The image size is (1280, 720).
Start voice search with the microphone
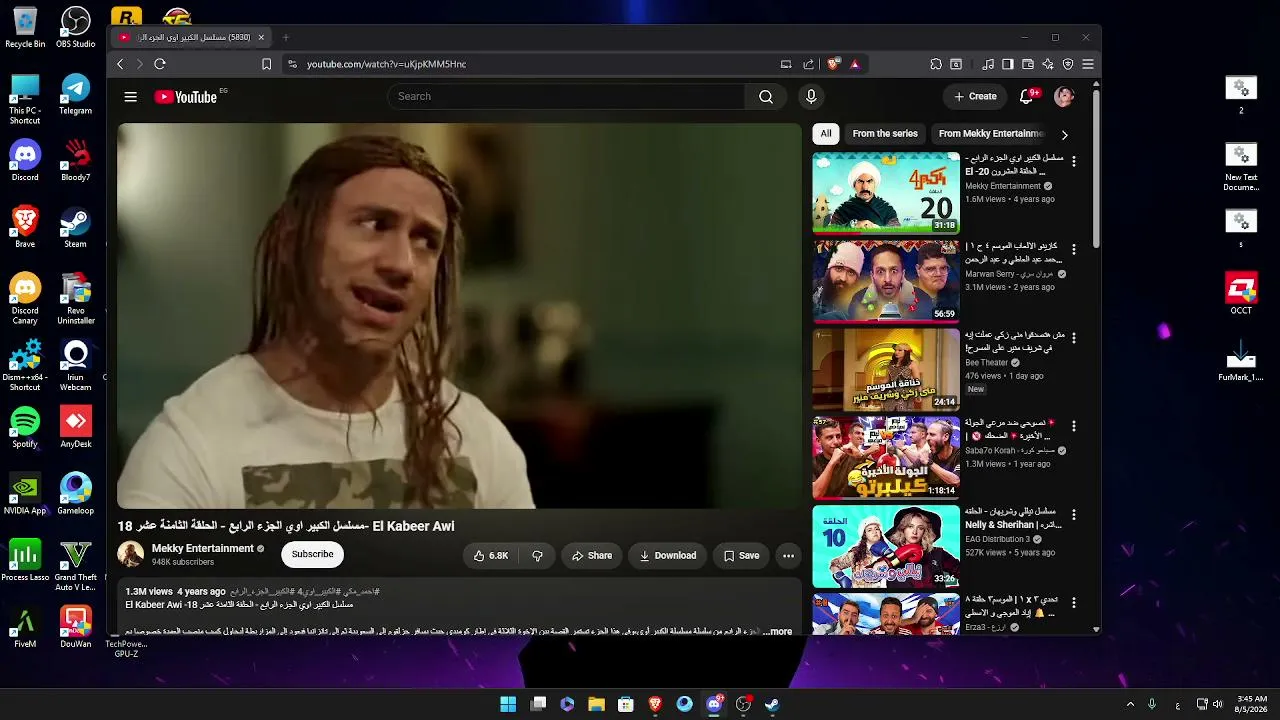[x=811, y=97]
